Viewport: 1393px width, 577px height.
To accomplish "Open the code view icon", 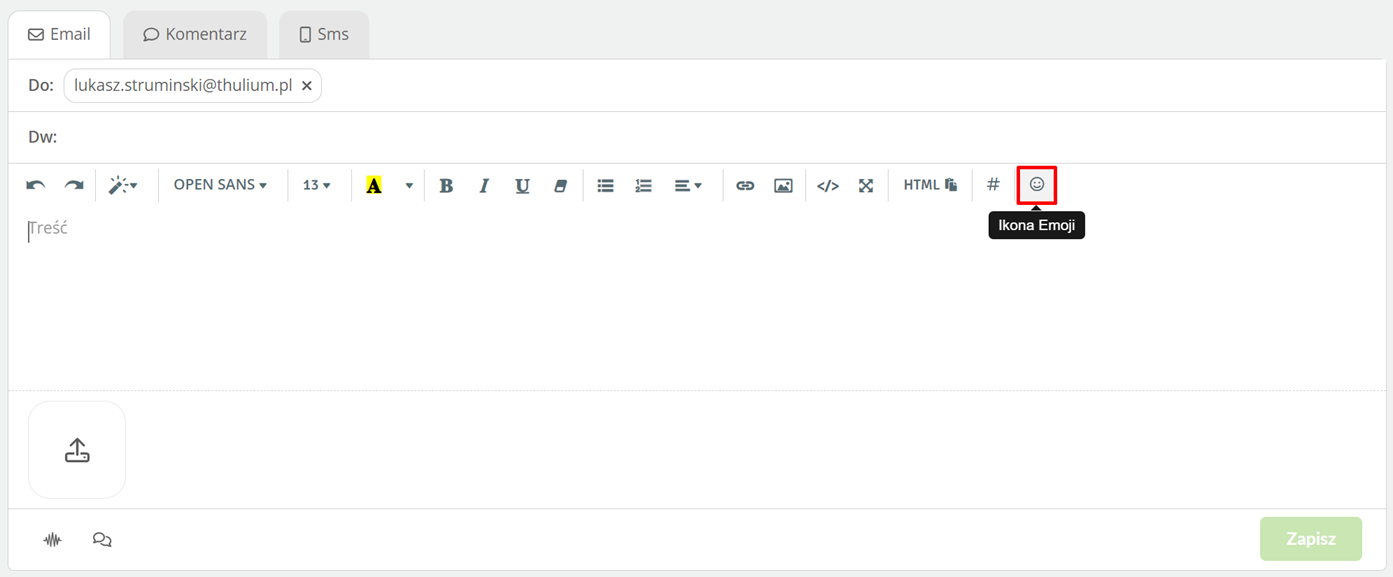I will tap(828, 185).
